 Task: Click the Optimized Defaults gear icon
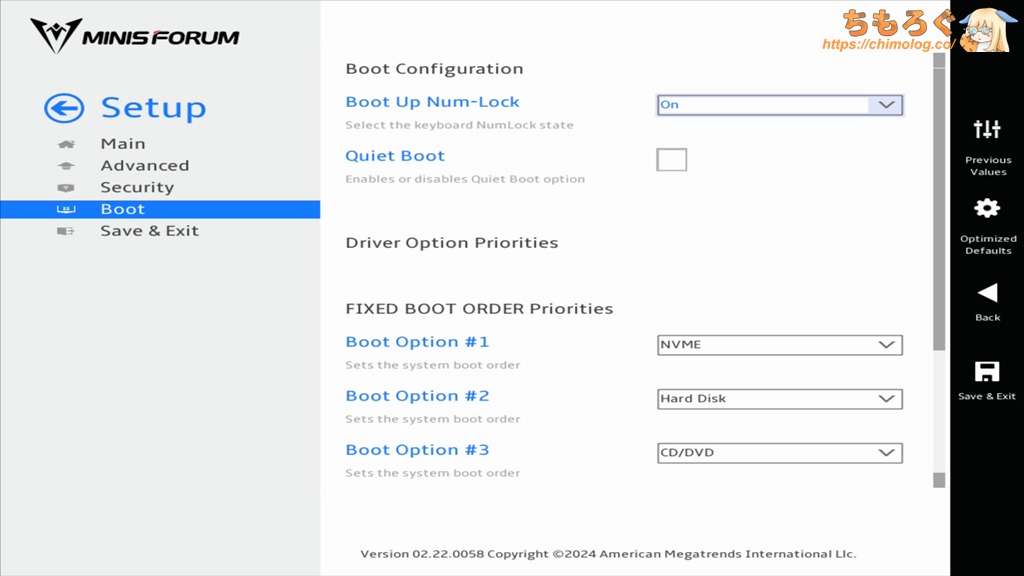(x=987, y=208)
